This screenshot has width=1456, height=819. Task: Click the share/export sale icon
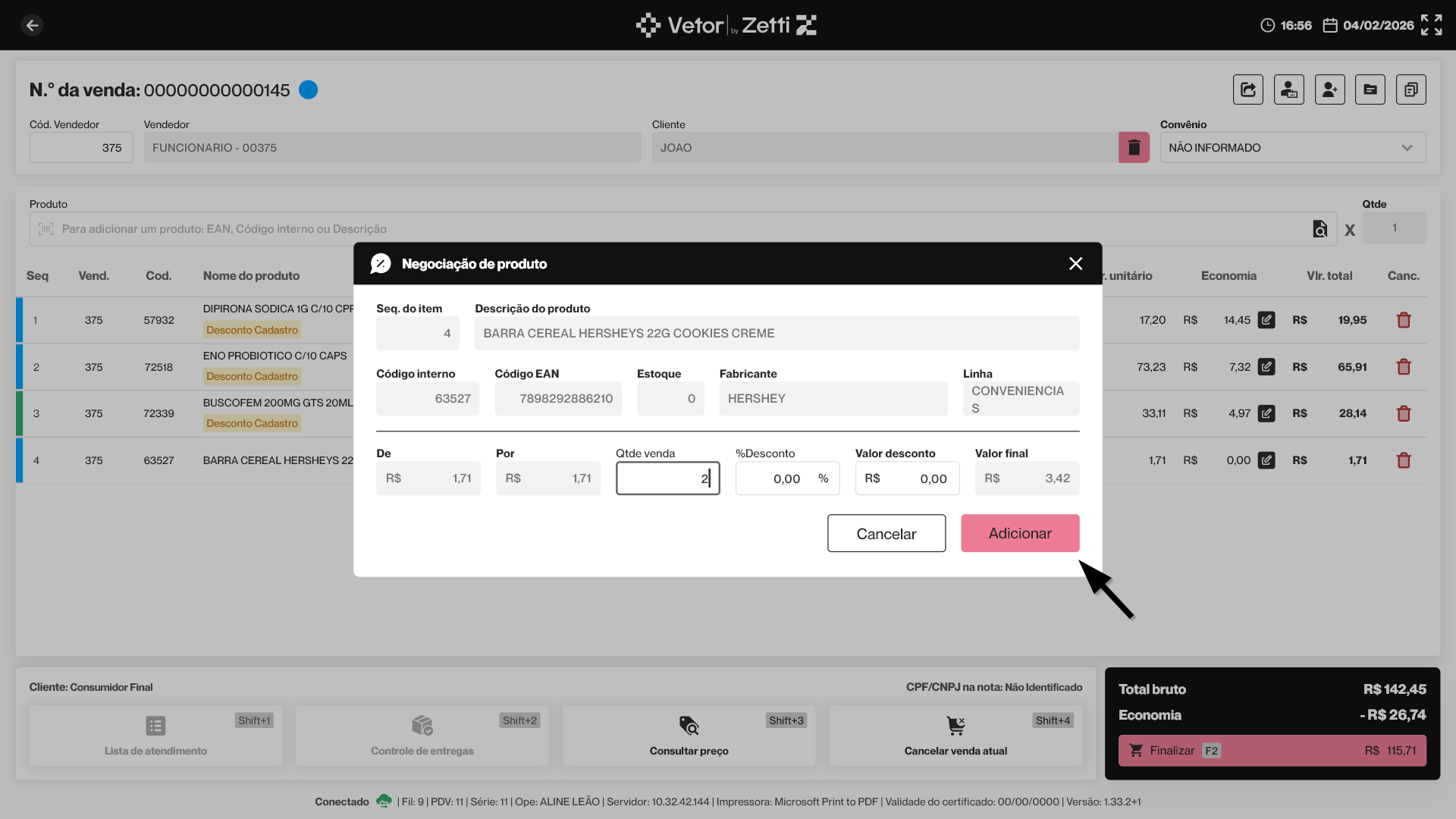point(1247,89)
